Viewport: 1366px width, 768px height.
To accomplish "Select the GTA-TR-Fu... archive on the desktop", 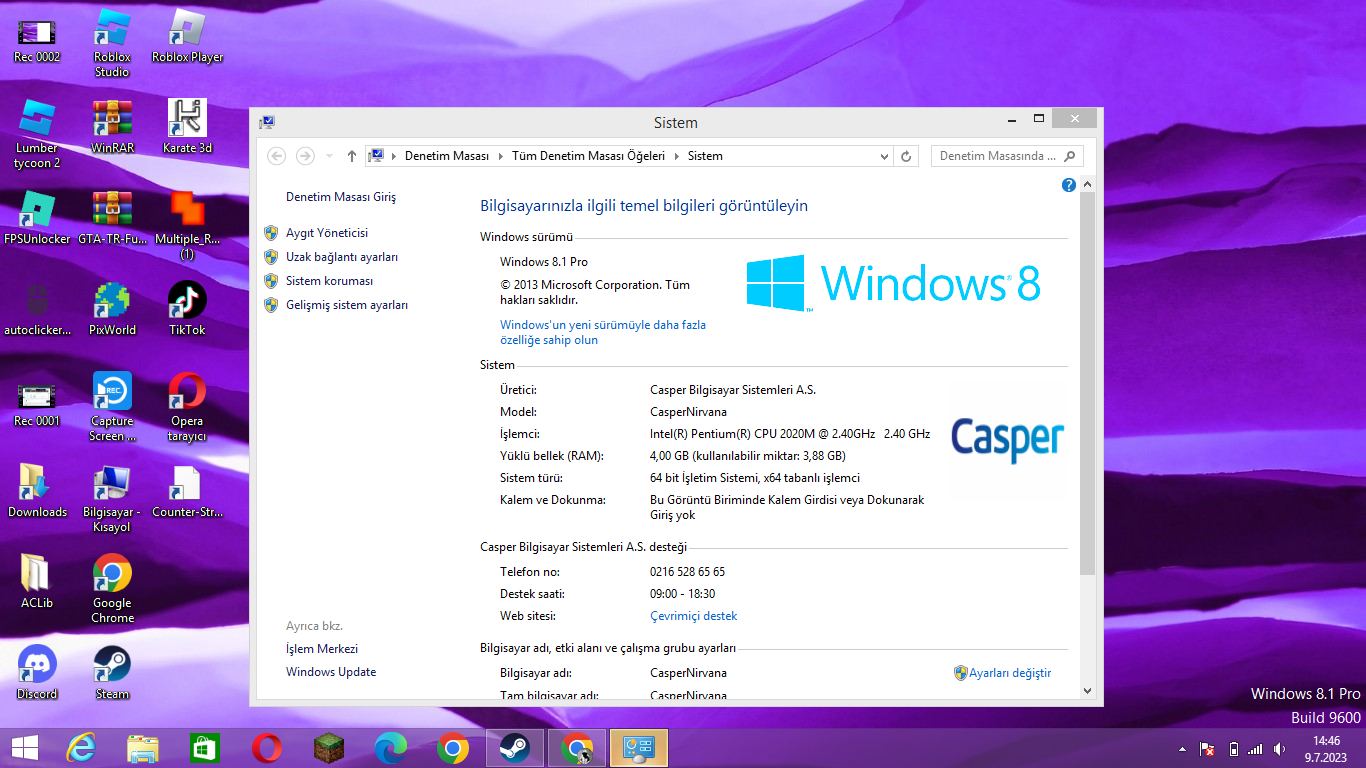I will (112, 218).
